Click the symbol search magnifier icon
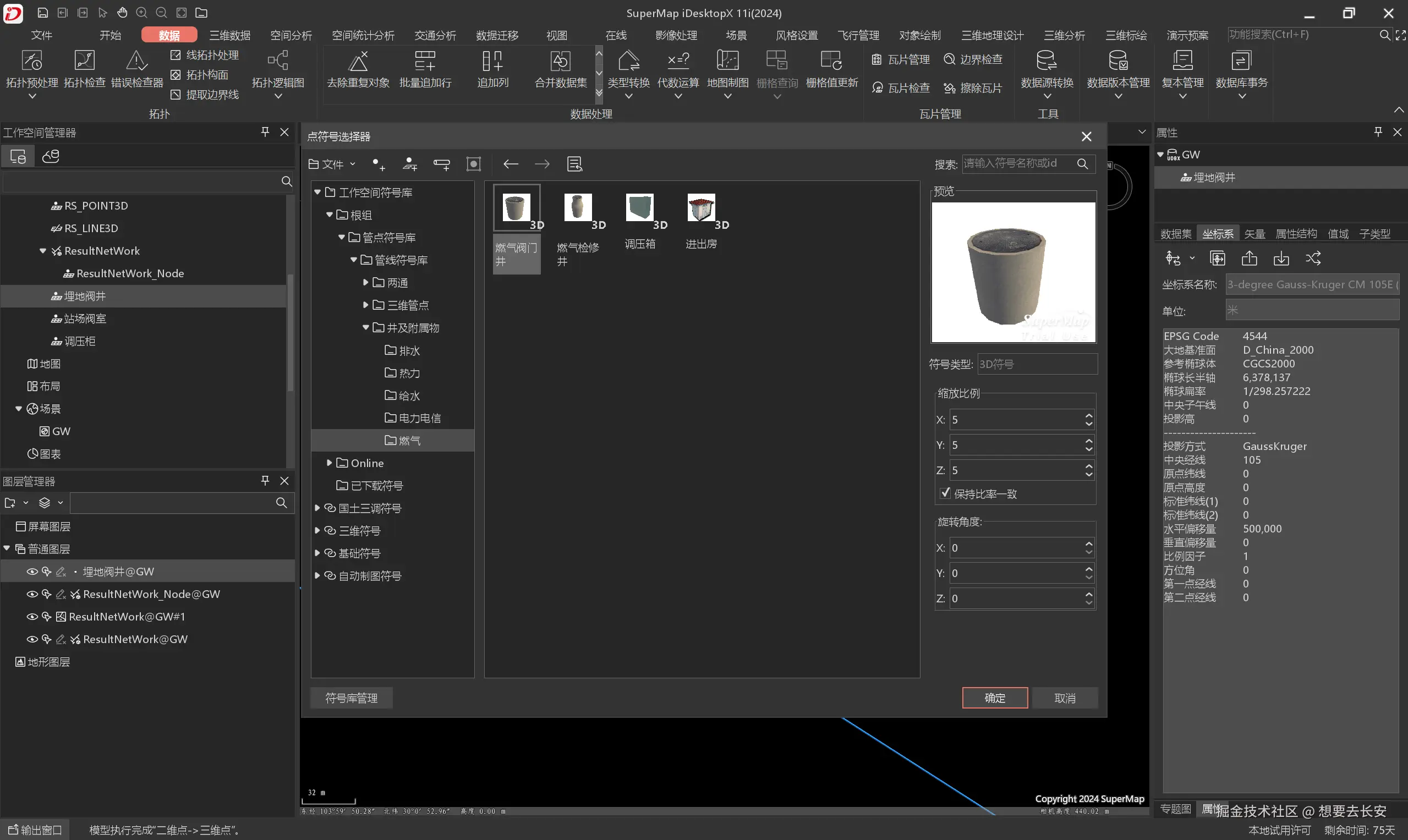This screenshot has height=840, width=1408. [1082, 163]
